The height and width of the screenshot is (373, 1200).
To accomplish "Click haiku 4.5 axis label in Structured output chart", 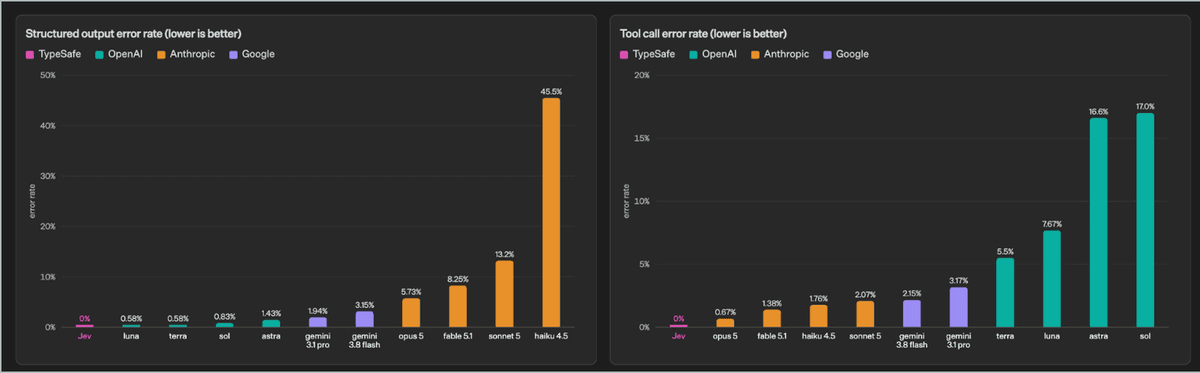I will pos(551,338).
